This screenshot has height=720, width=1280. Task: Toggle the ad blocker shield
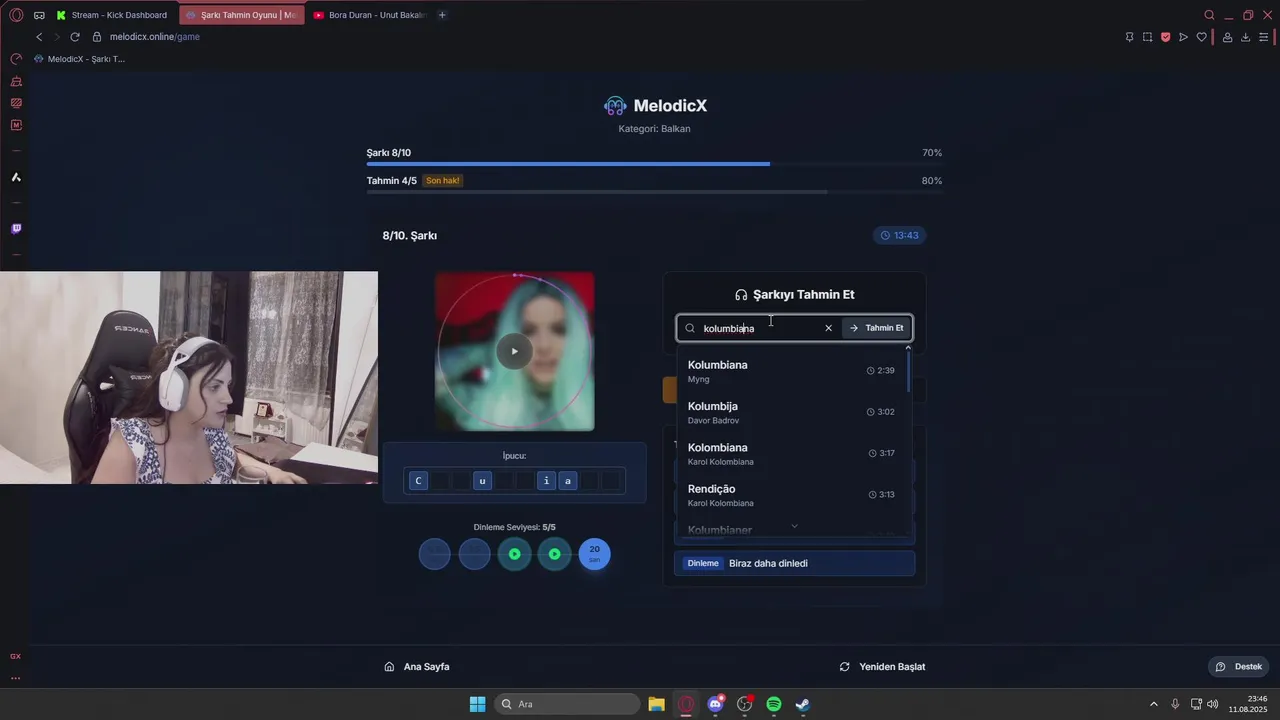[1165, 37]
